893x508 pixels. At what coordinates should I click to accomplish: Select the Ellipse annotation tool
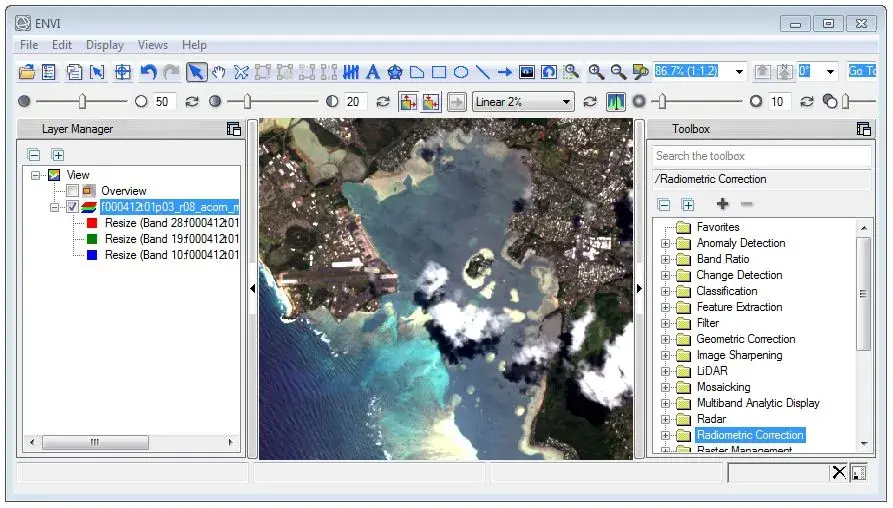pyautogui.click(x=461, y=72)
